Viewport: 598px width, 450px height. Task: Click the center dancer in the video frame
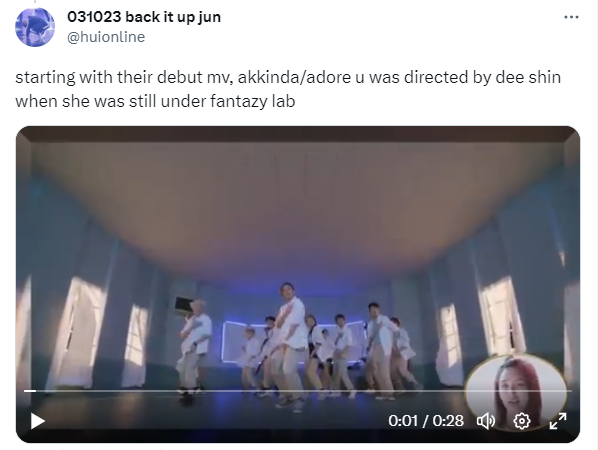point(289,345)
